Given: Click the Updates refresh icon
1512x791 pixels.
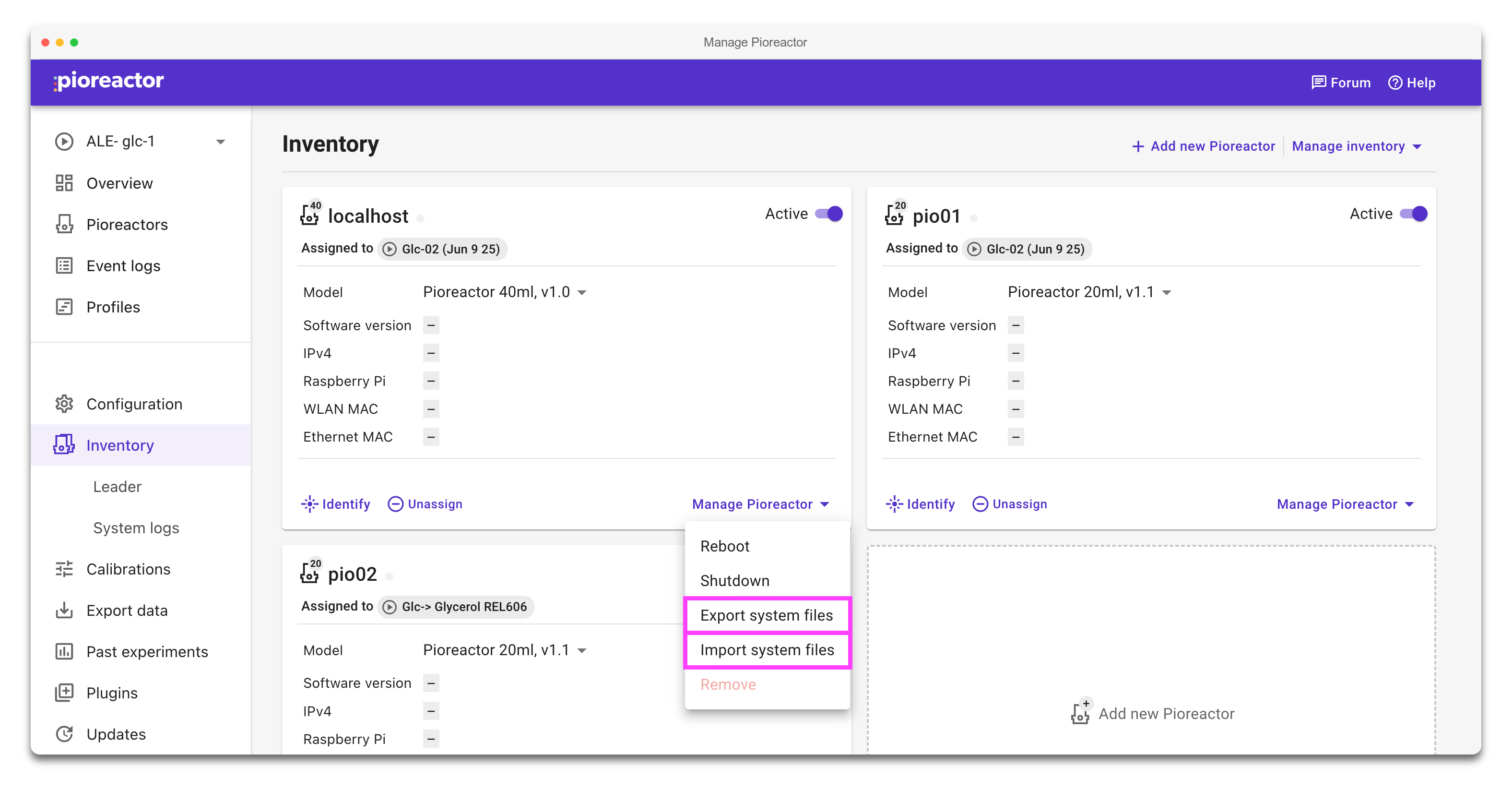Looking at the screenshot, I should pos(64,734).
